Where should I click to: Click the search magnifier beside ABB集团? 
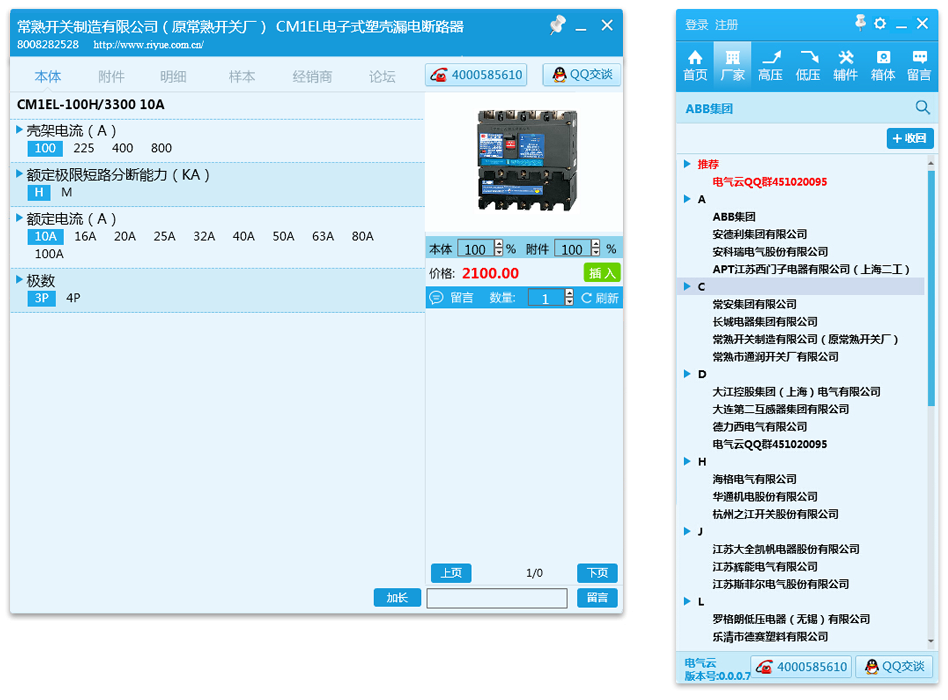(x=923, y=108)
